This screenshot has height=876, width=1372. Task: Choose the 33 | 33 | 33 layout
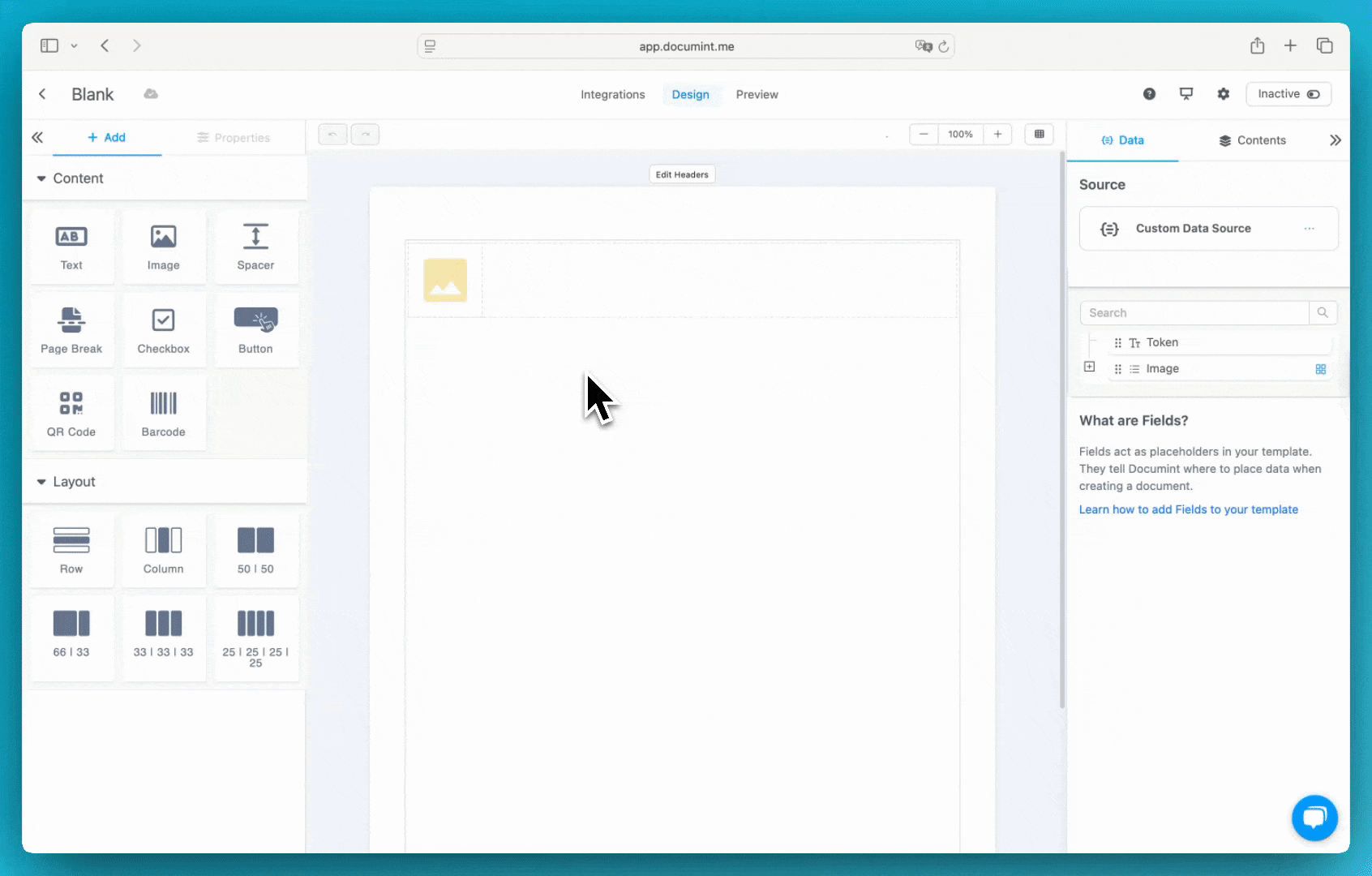point(163,633)
